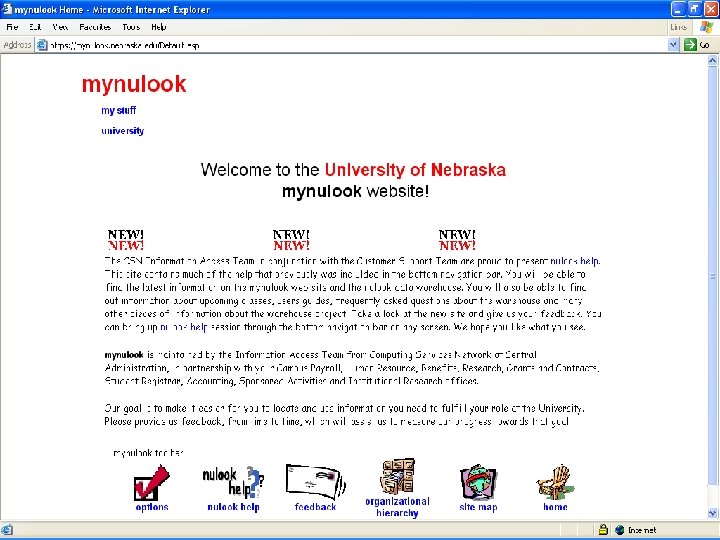This screenshot has width=720, height=540.
Task: Click the options checkmark icon
Action: 152,483
